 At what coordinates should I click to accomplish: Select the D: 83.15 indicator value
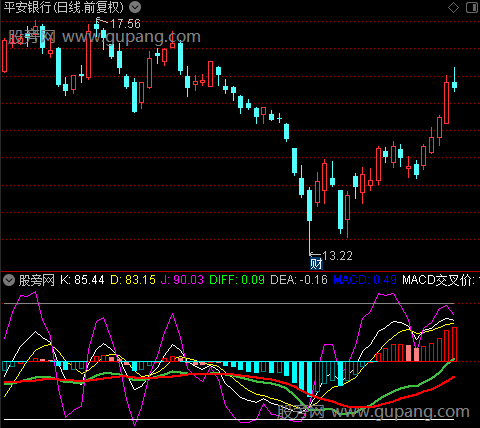coord(133,280)
